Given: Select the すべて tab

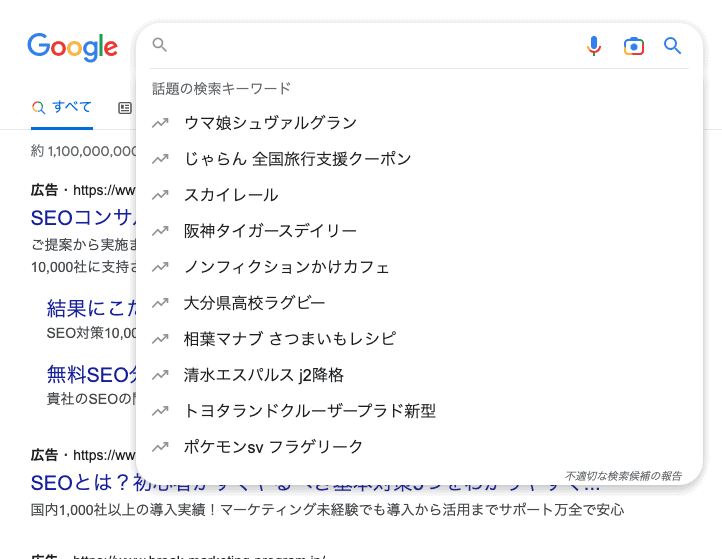Looking at the screenshot, I should click(62, 108).
